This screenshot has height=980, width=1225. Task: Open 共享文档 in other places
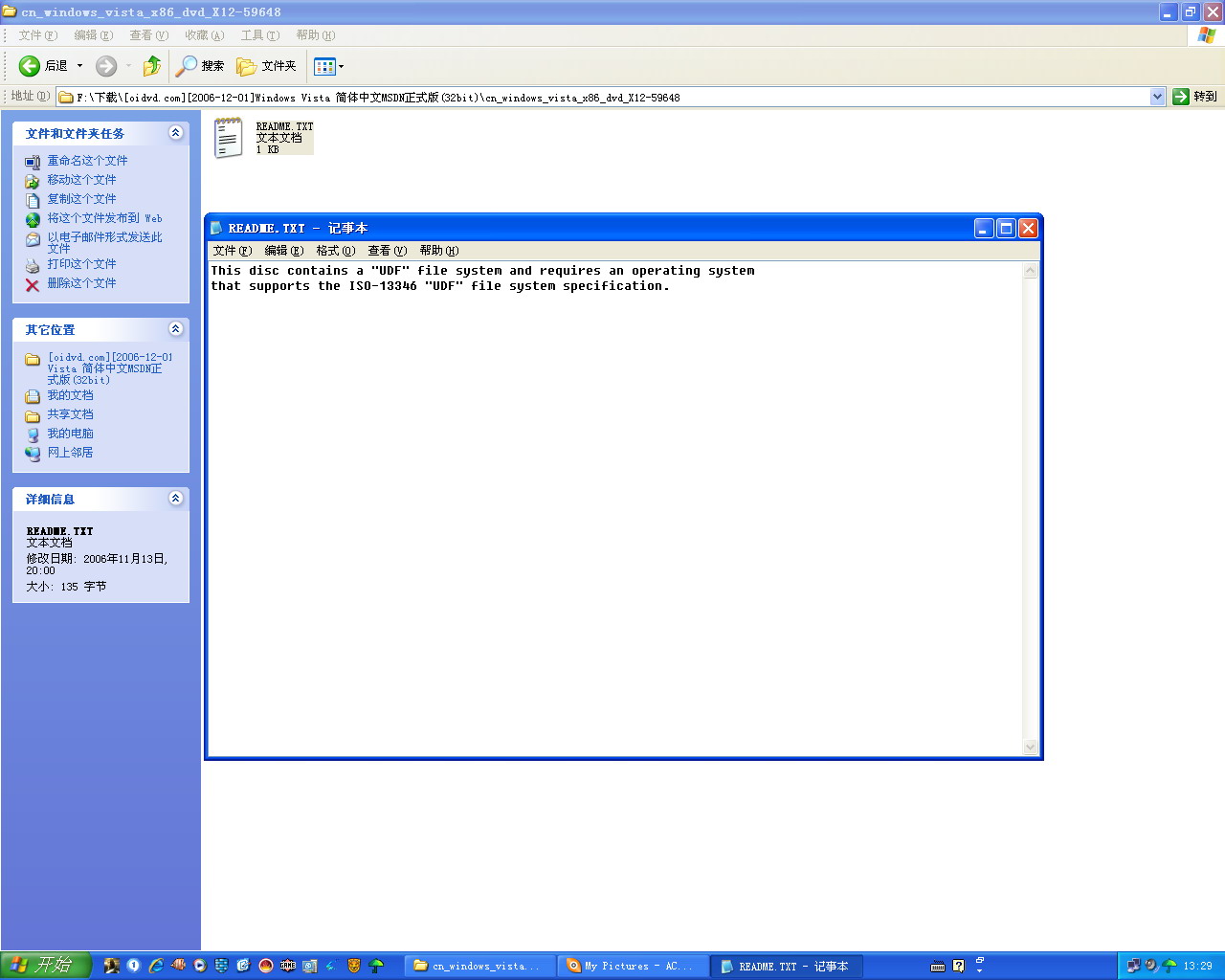pyautogui.click(x=70, y=414)
